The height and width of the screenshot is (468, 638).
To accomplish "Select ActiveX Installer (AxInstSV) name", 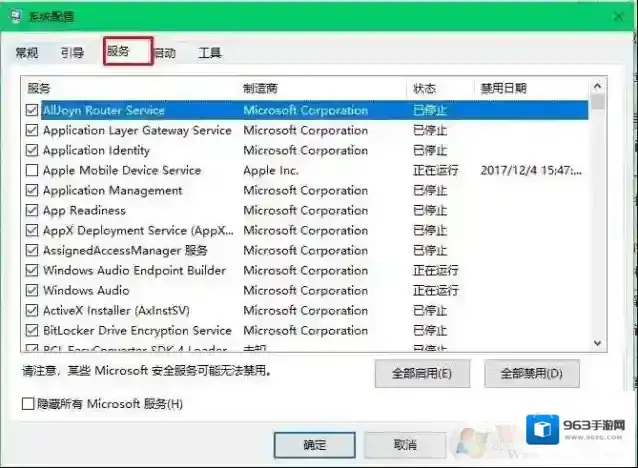I will pos(116,311).
